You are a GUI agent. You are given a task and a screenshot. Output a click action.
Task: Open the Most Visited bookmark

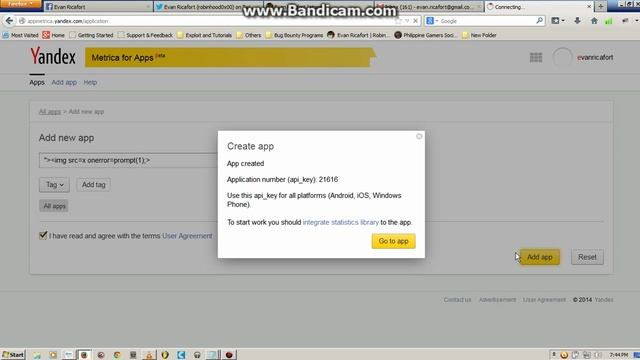(20, 35)
